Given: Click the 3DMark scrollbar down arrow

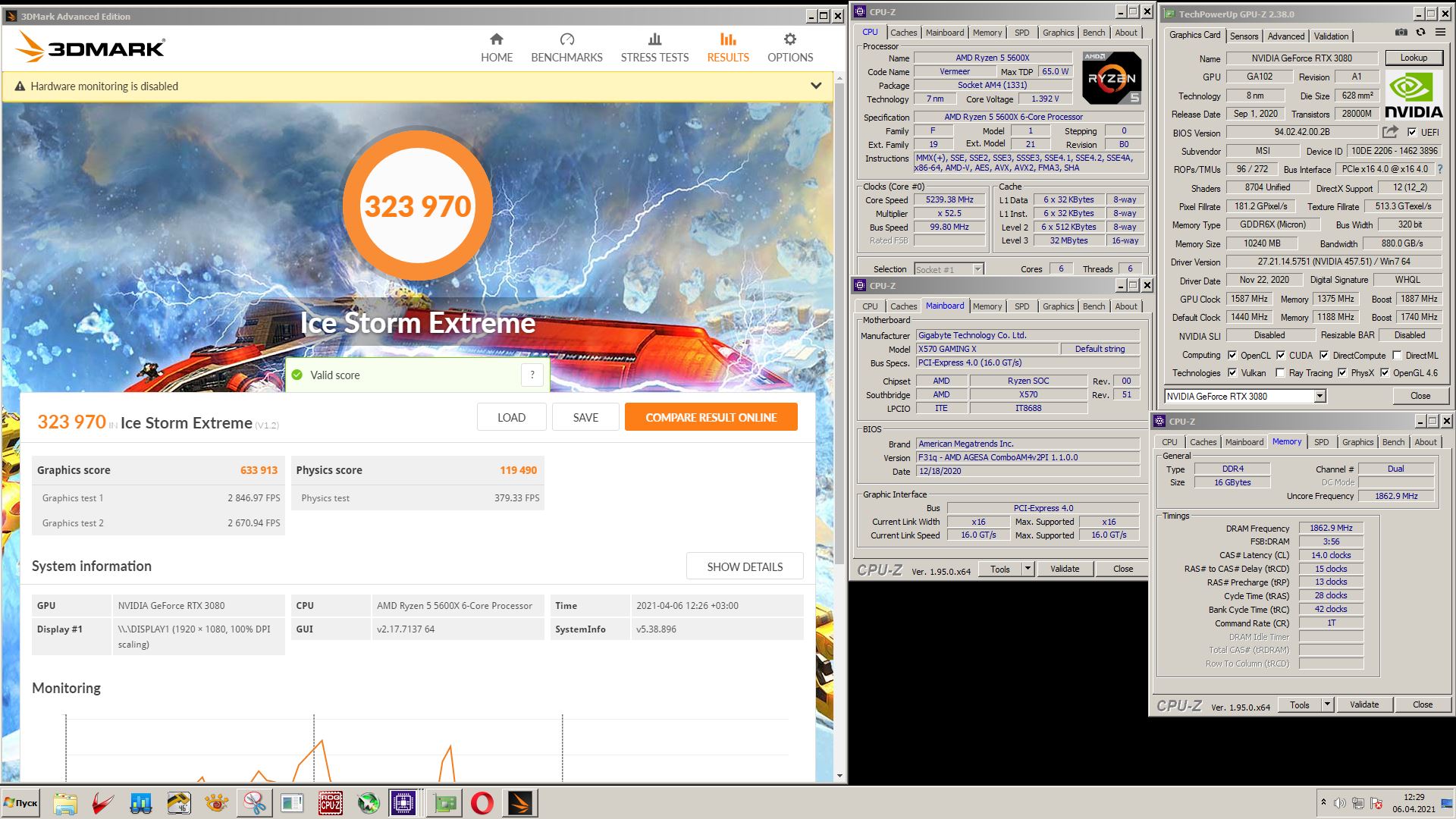Looking at the screenshot, I should click(839, 776).
